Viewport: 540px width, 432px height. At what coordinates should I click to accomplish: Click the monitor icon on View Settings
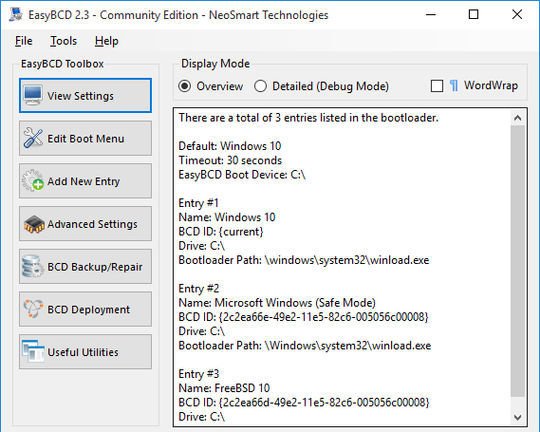click(33, 95)
